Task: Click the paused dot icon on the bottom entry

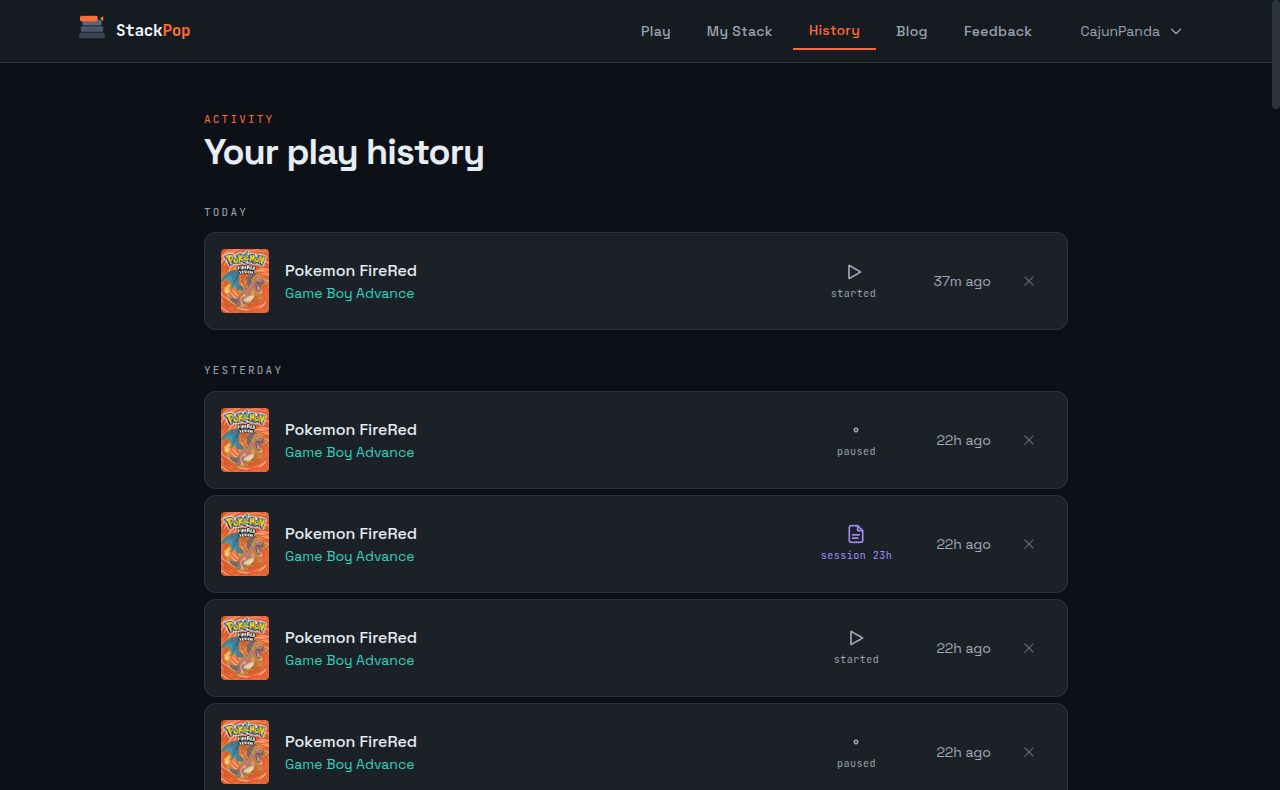Action: (x=856, y=742)
